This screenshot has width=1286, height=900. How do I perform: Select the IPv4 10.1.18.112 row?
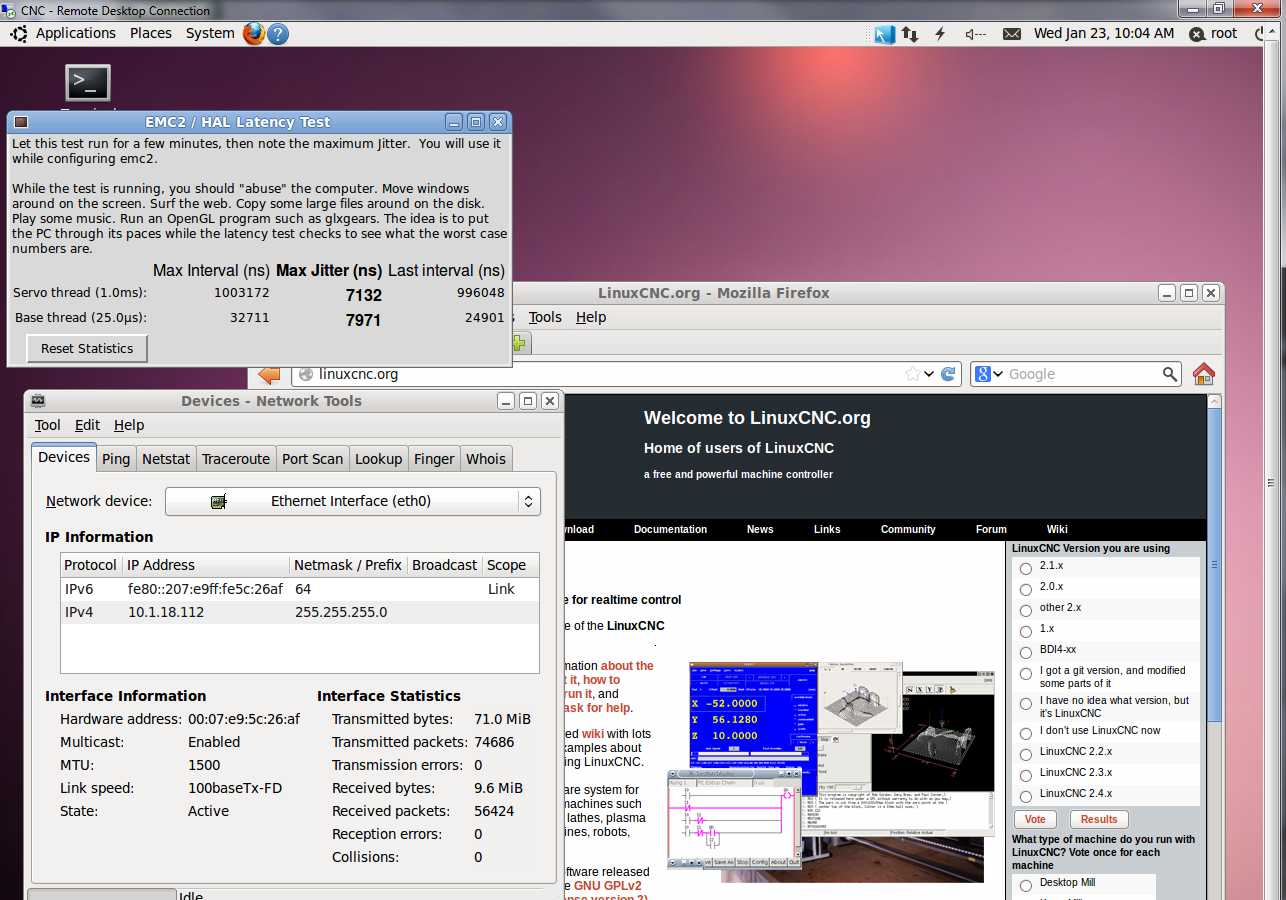pos(300,612)
